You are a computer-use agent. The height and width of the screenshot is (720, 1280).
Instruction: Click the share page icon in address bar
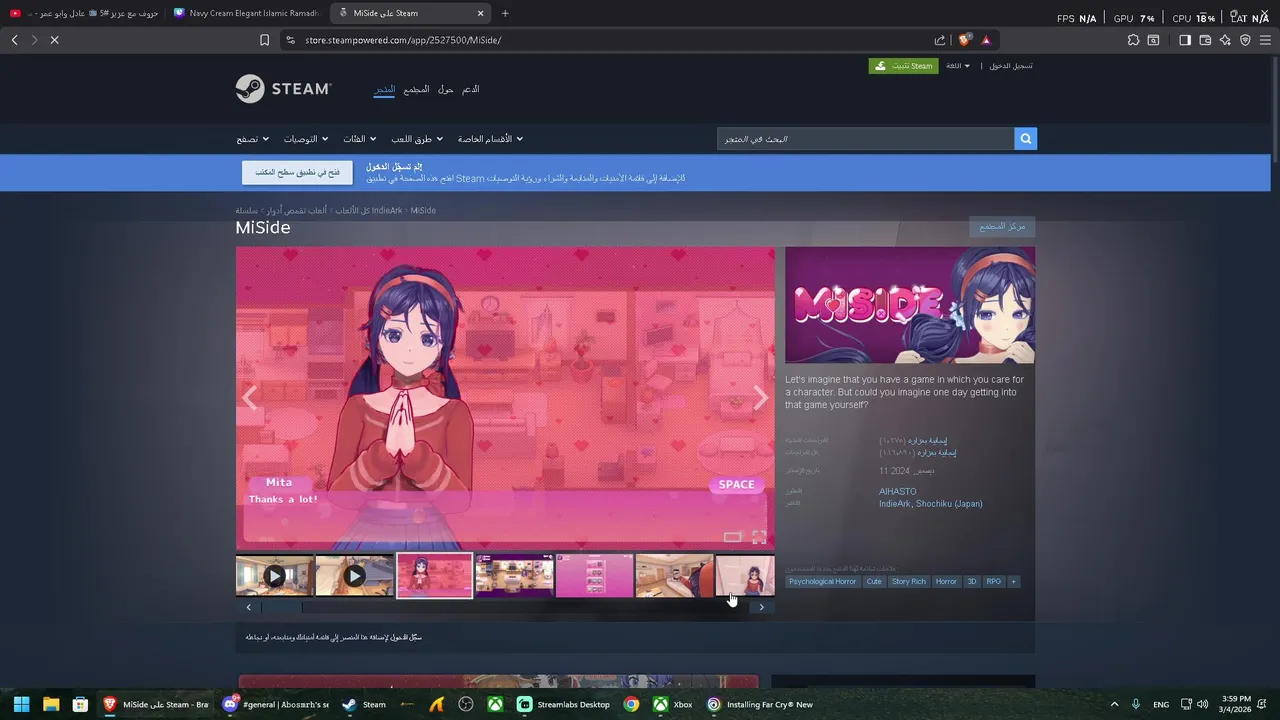[x=940, y=40]
